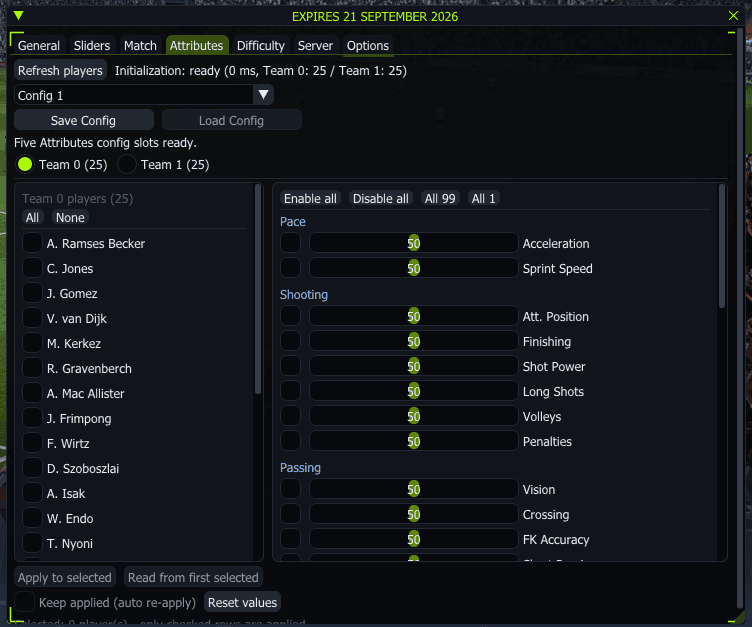This screenshot has height=627, width=752.
Task: Click Save Config
Action: (x=83, y=120)
